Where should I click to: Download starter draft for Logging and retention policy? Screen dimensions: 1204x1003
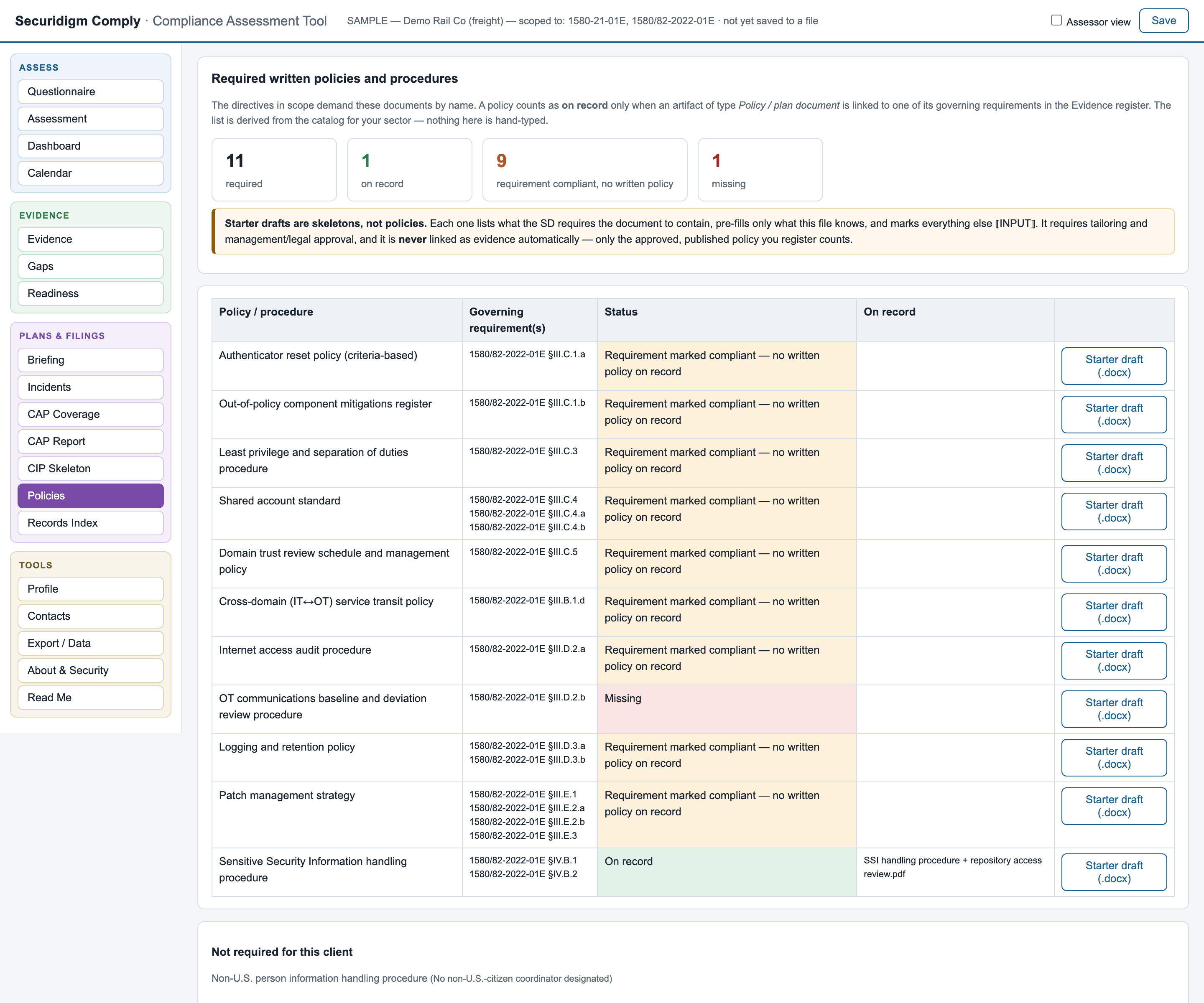(x=1114, y=758)
